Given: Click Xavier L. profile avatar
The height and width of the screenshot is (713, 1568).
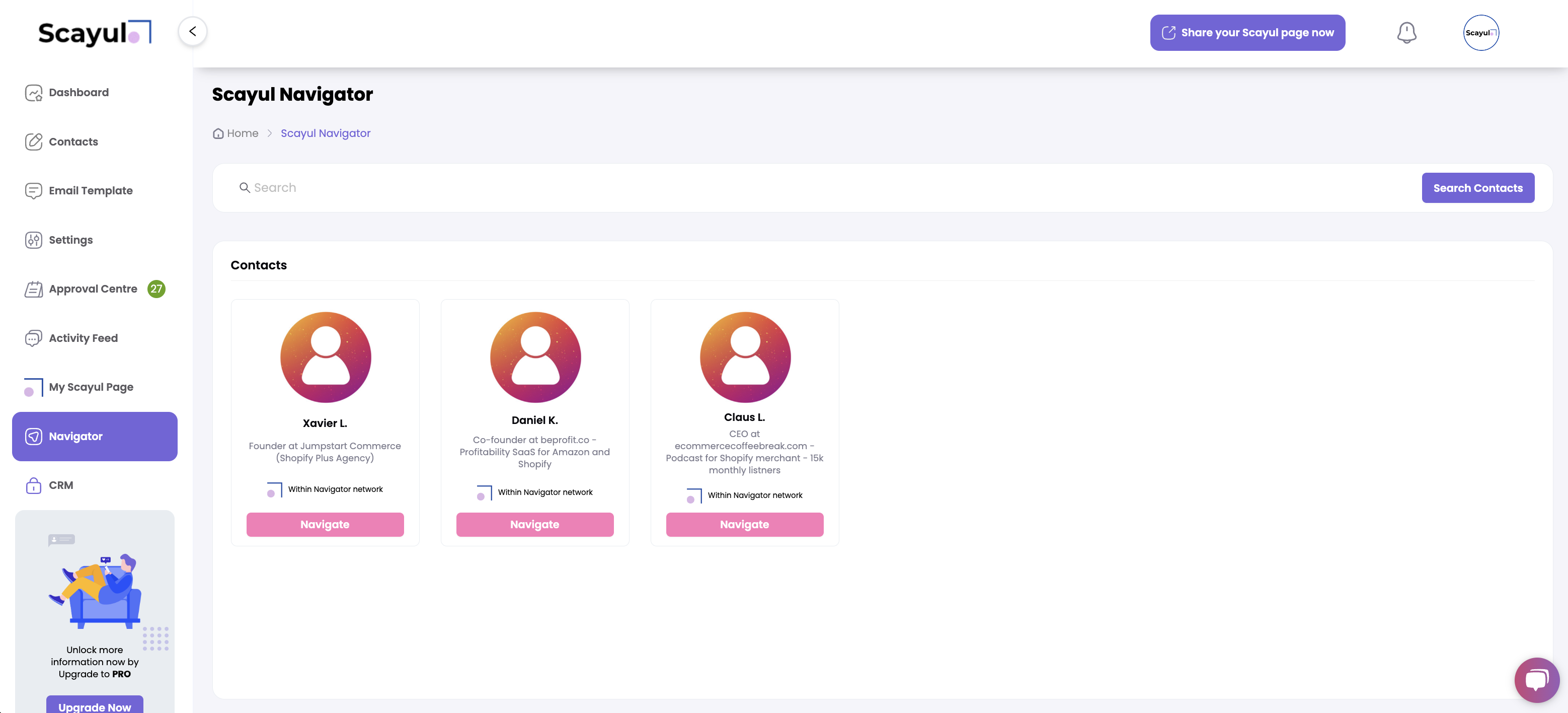Looking at the screenshot, I should point(326,358).
